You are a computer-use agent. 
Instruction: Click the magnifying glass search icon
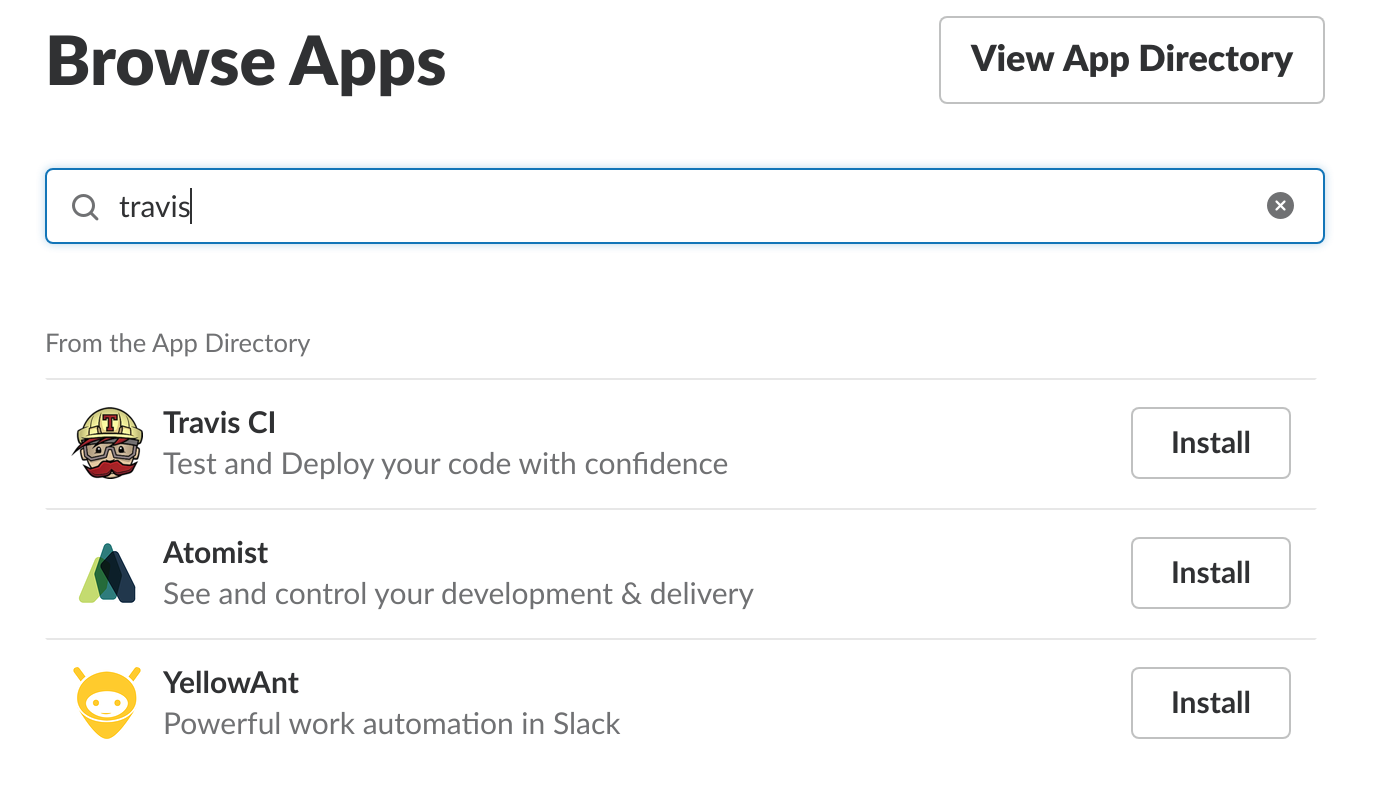[x=85, y=206]
